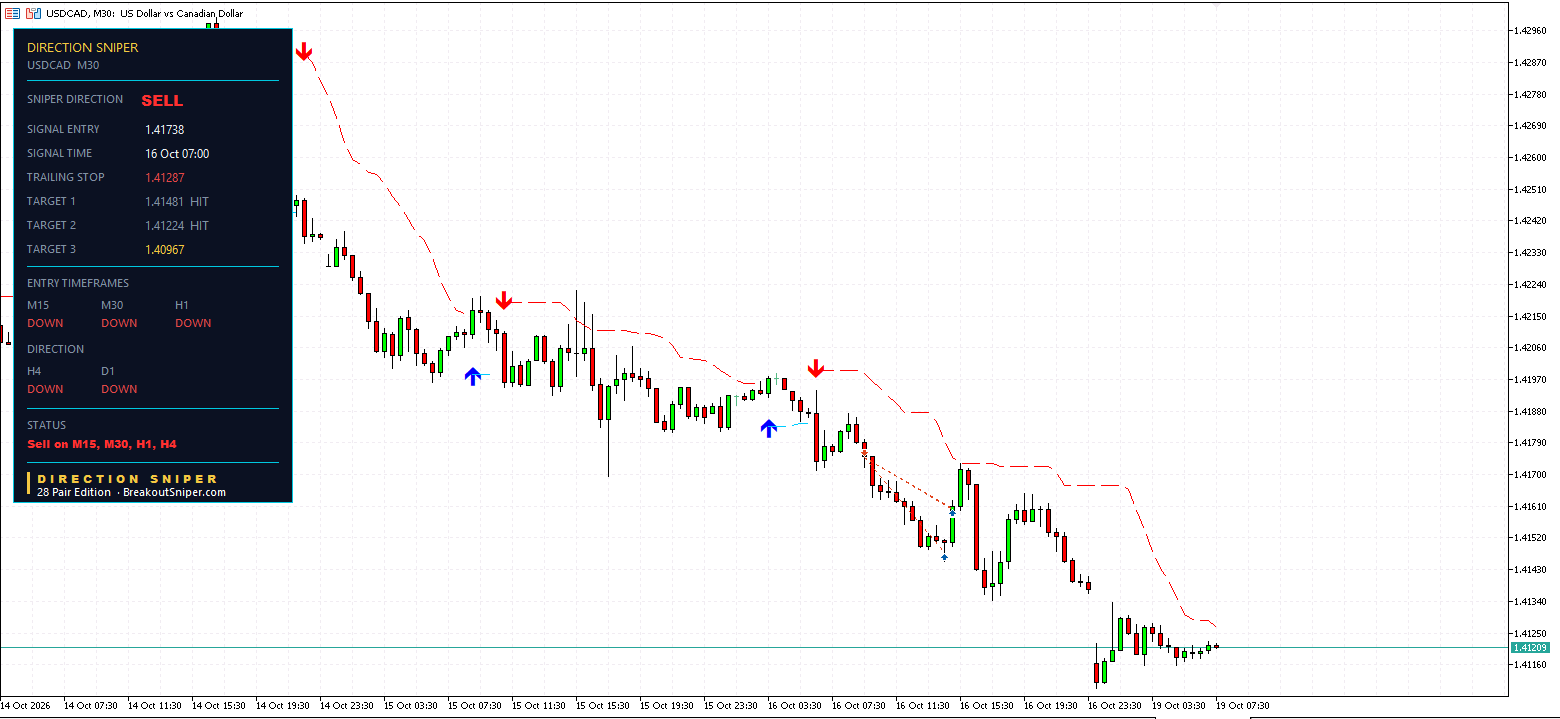Select the blue buy arrow on 15 Oct morning

pyautogui.click(x=472, y=376)
